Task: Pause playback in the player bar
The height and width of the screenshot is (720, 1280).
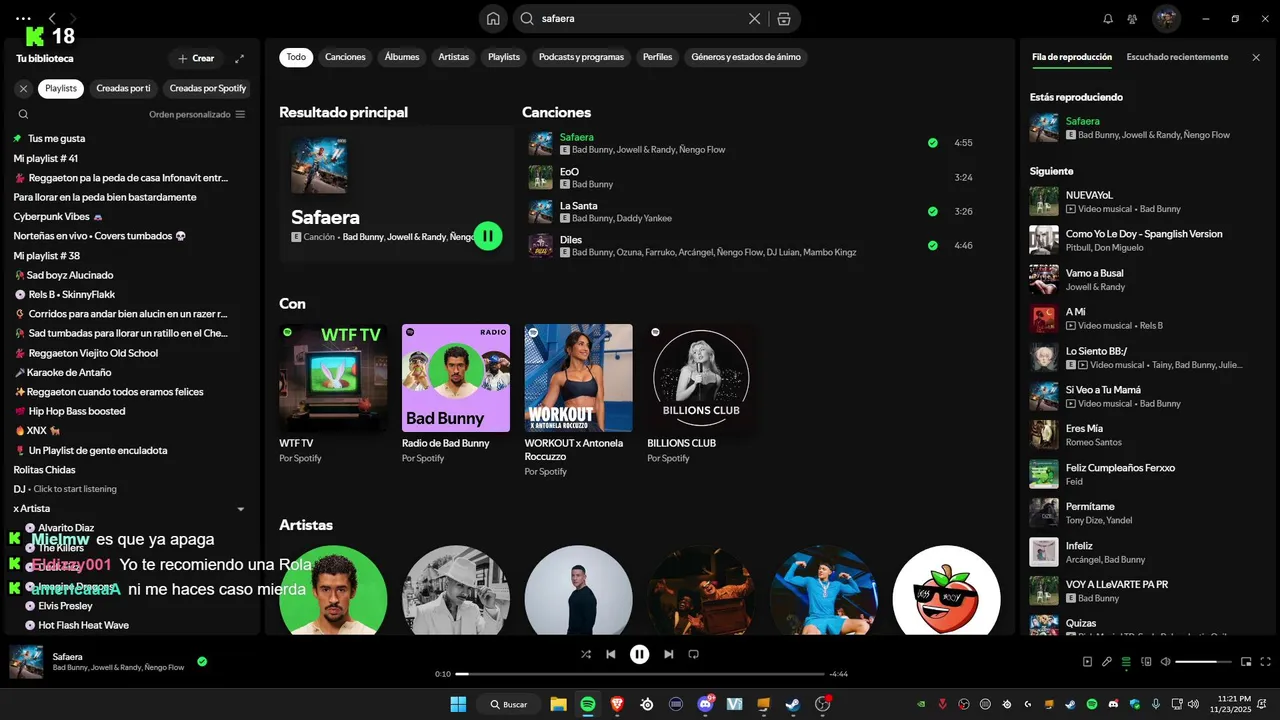Action: coord(640,654)
